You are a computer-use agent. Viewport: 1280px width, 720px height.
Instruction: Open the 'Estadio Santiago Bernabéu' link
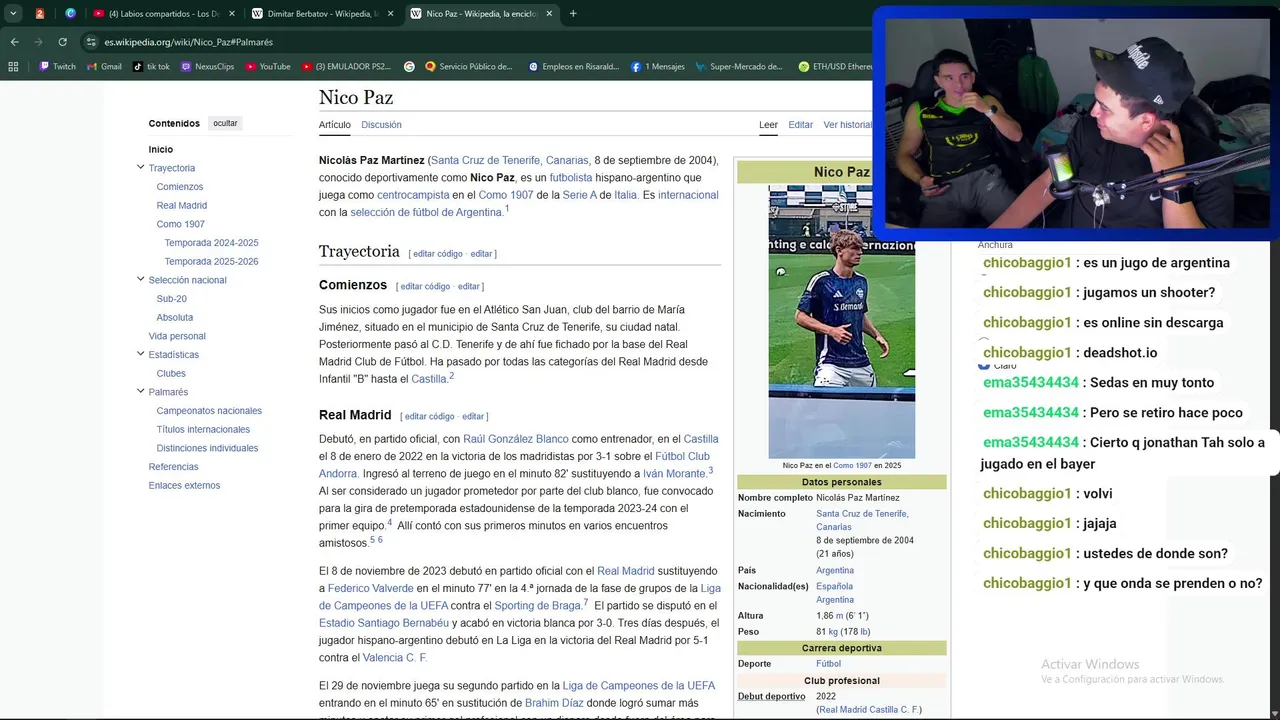[x=384, y=623]
